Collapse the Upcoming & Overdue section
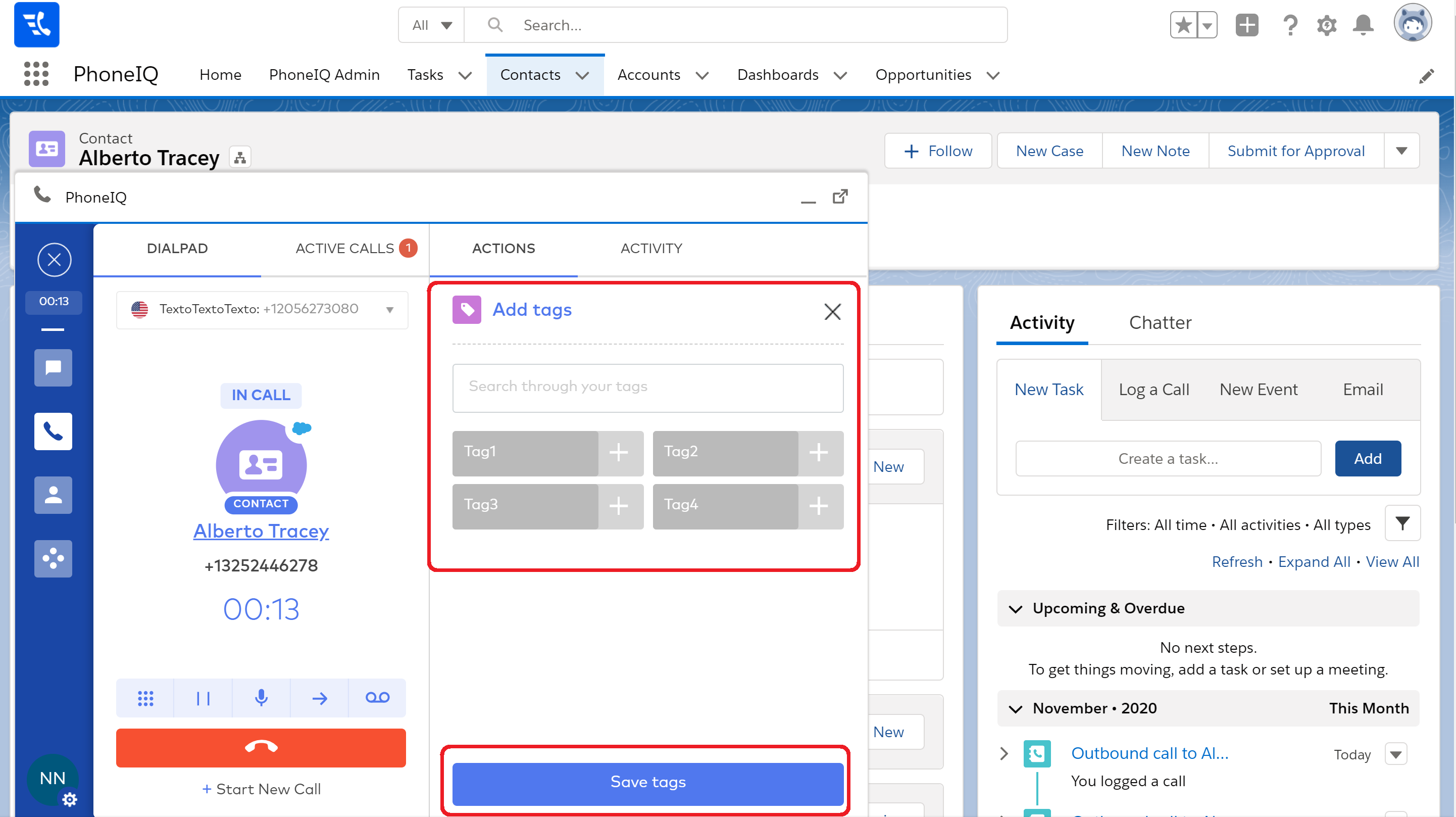Image resolution: width=1456 pixels, height=817 pixels. pyautogui.click(x=1016, y=608)
